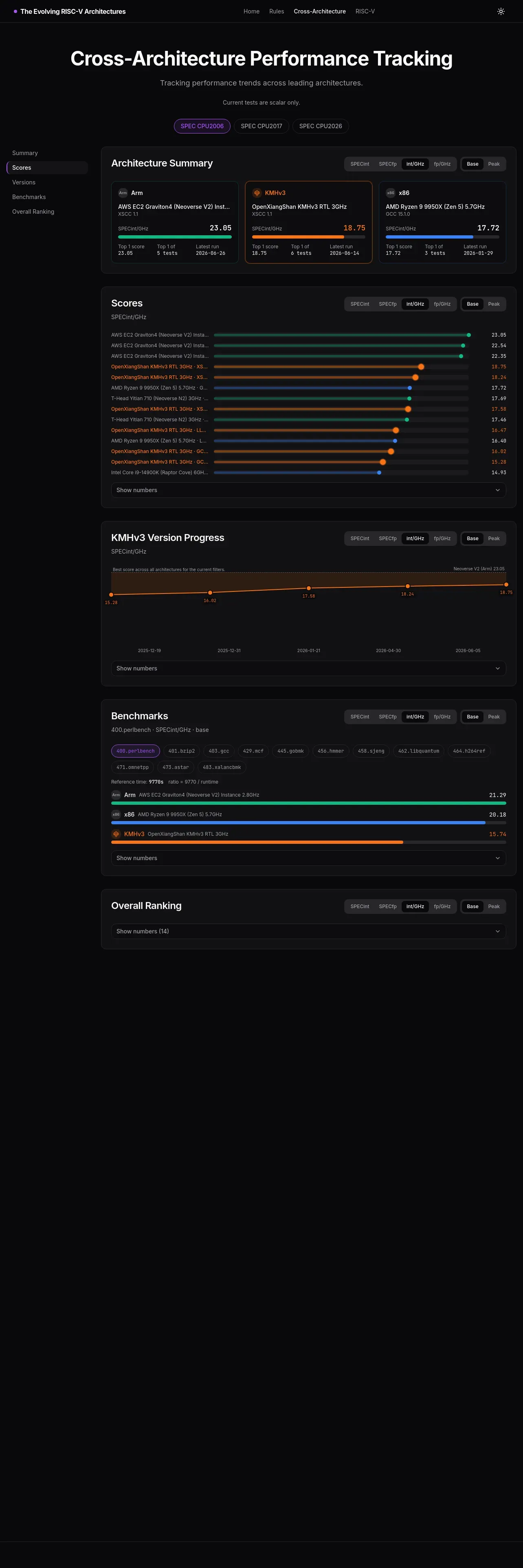This screenshot has height=1568, width=523.
Task: Expand Show numbers (14) in Overall Ranking
Action: coord(308,931)
